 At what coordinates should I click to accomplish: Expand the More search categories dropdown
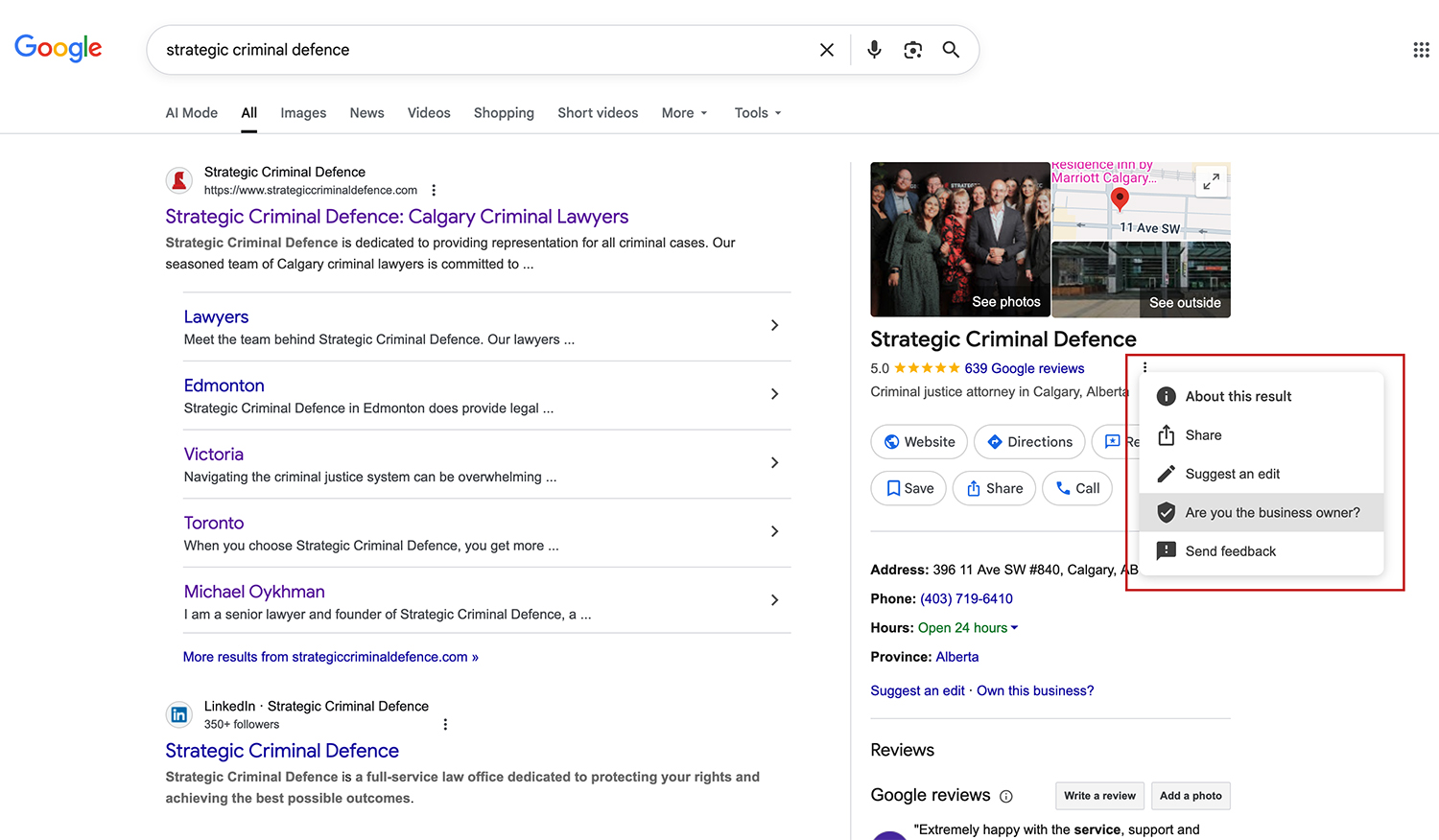pos(683,112)
